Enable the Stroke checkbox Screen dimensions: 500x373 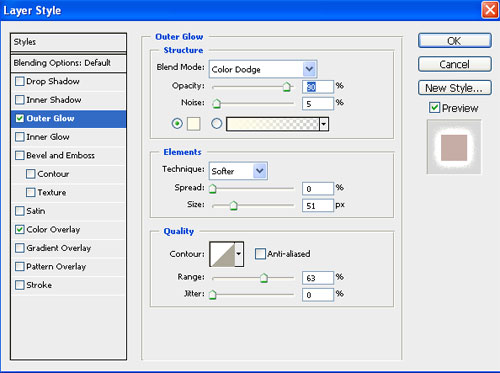(x=20, y=285)
